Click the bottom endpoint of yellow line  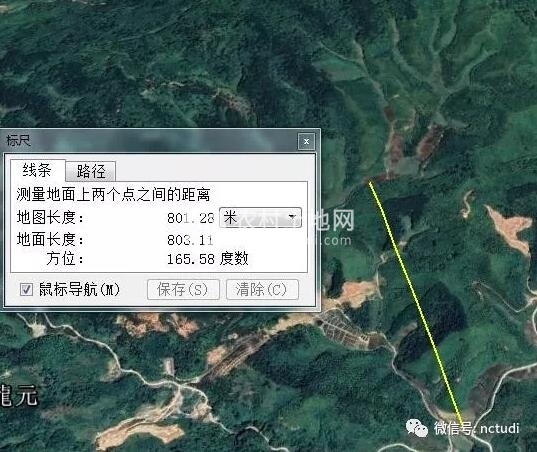pyautogui.click(x=462, y=424)
